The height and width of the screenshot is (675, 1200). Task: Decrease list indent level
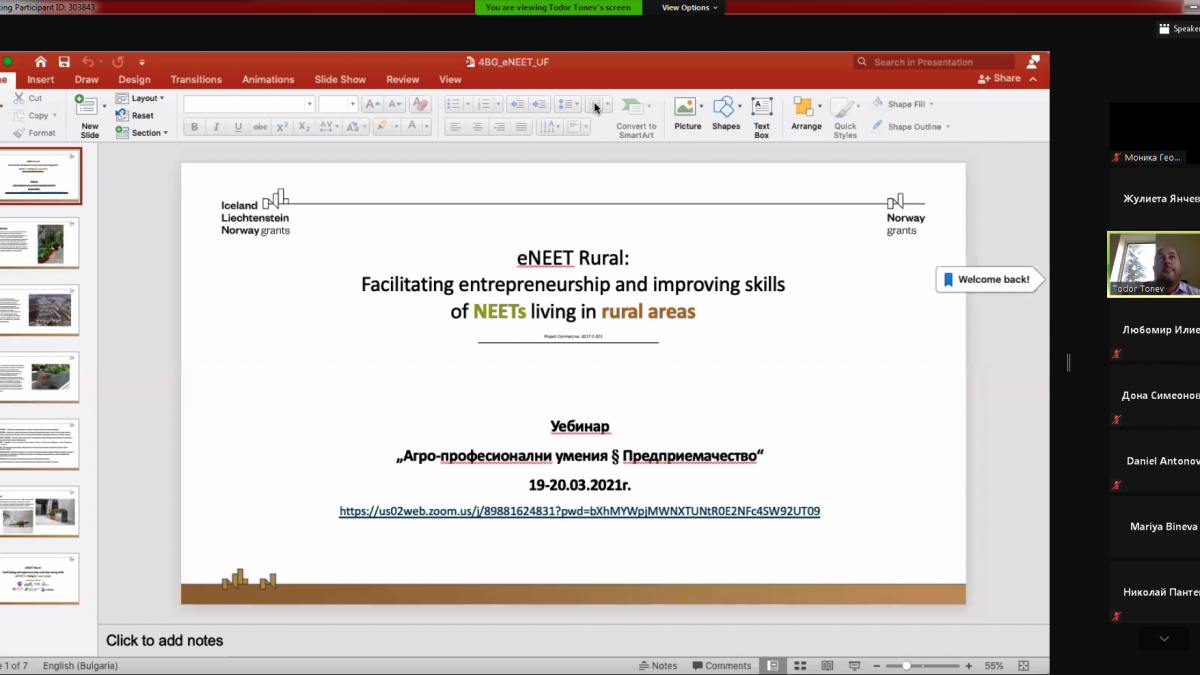tap(516, 104)
